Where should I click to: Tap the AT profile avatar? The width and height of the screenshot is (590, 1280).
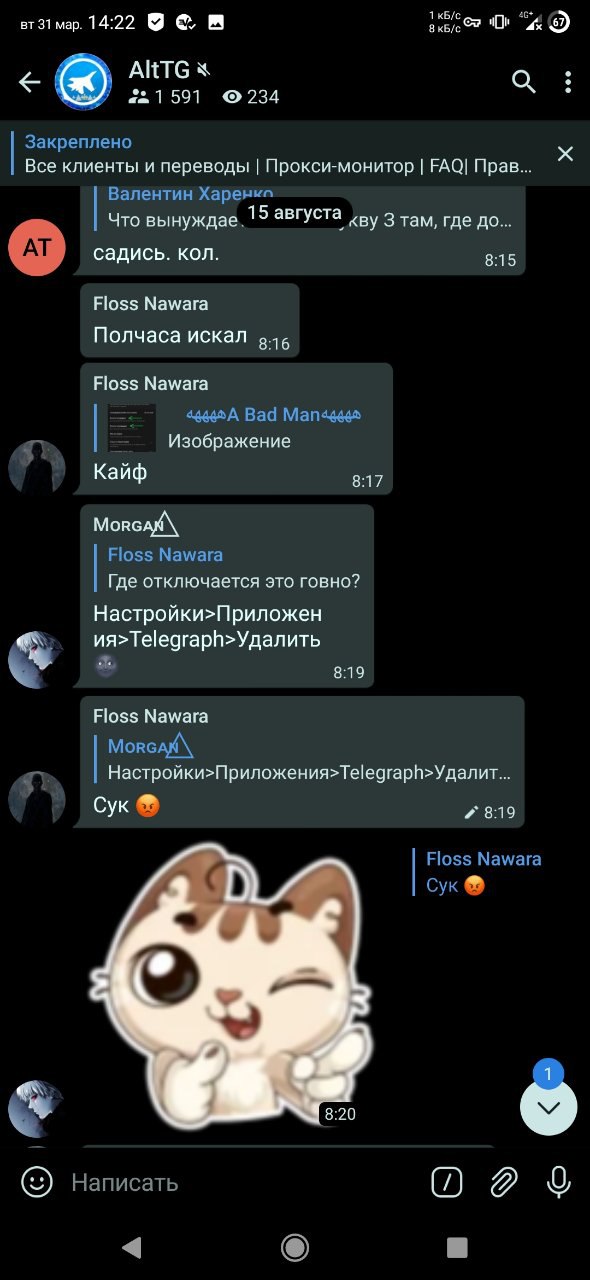pos(37,247)
